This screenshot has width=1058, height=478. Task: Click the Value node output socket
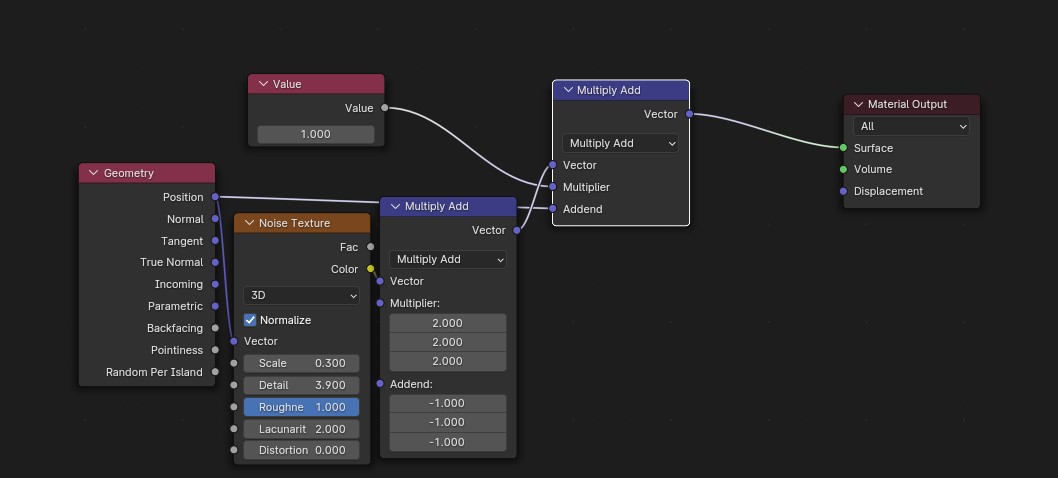click(385, 108)
